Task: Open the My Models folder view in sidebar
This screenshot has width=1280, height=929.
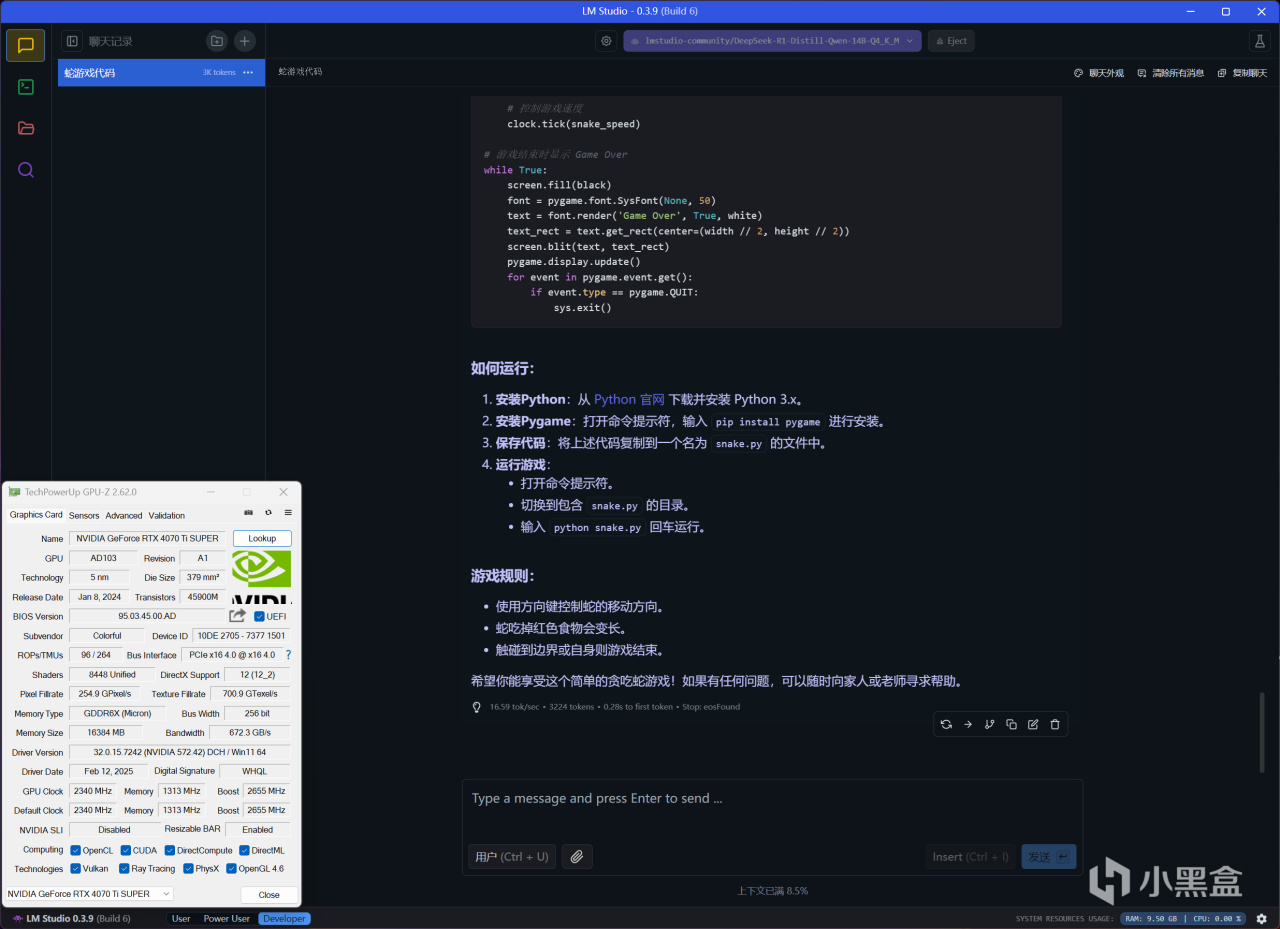Action: point(26,128)
